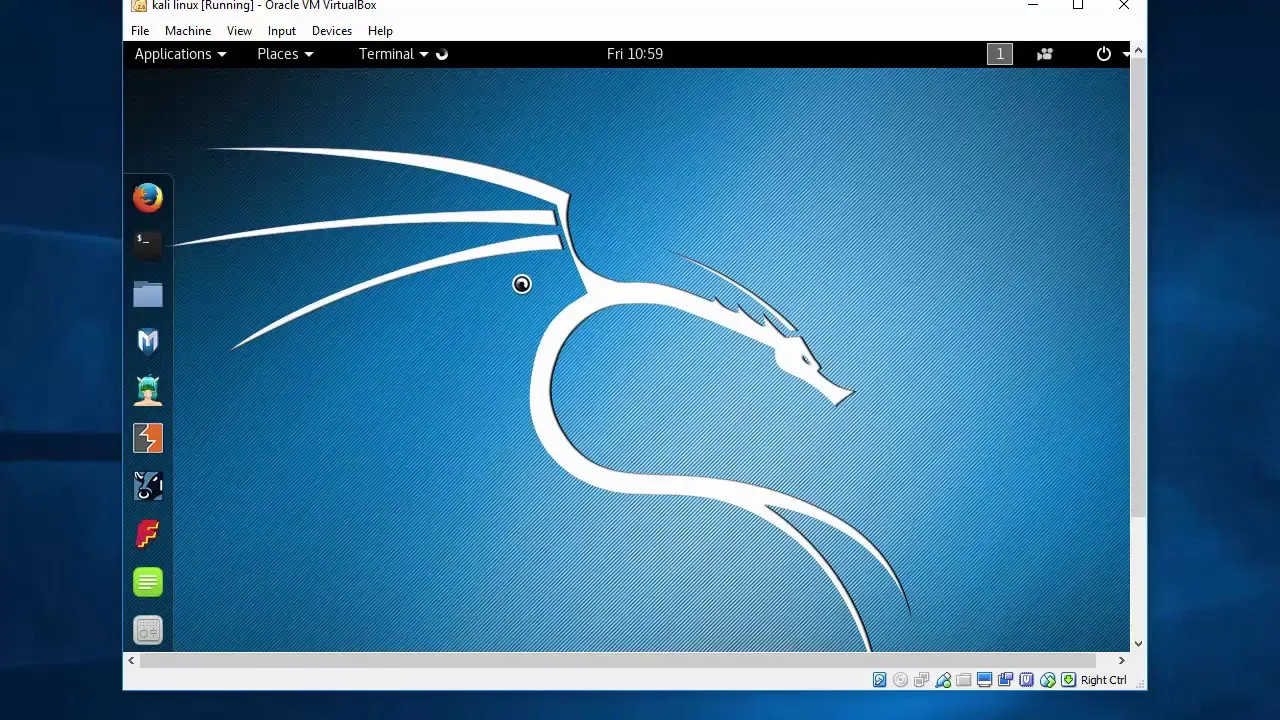This screenshot has height=720, width=1280.
Task: Launch Metasploit from the dock
Action: pos(148,342)
